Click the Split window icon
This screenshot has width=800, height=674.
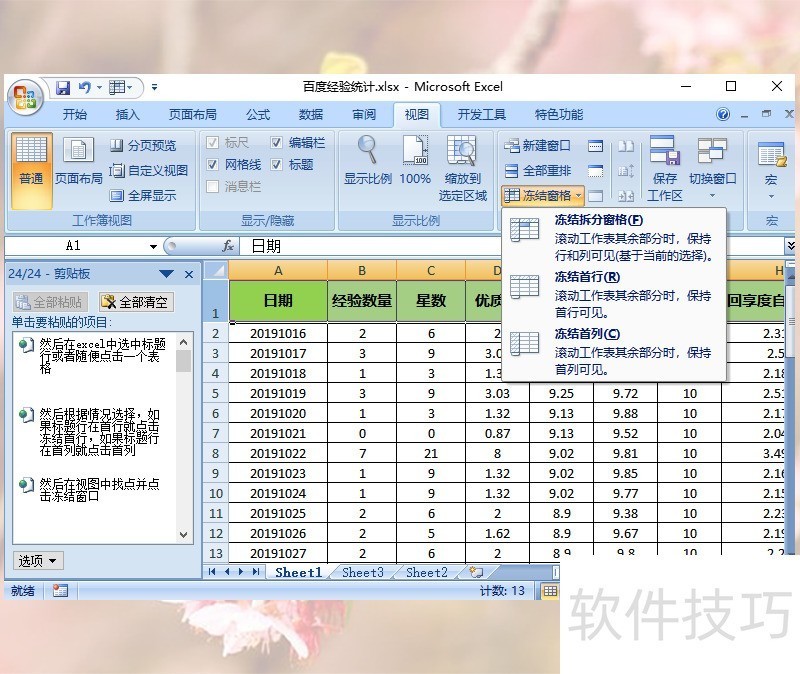tap(595, 146)
